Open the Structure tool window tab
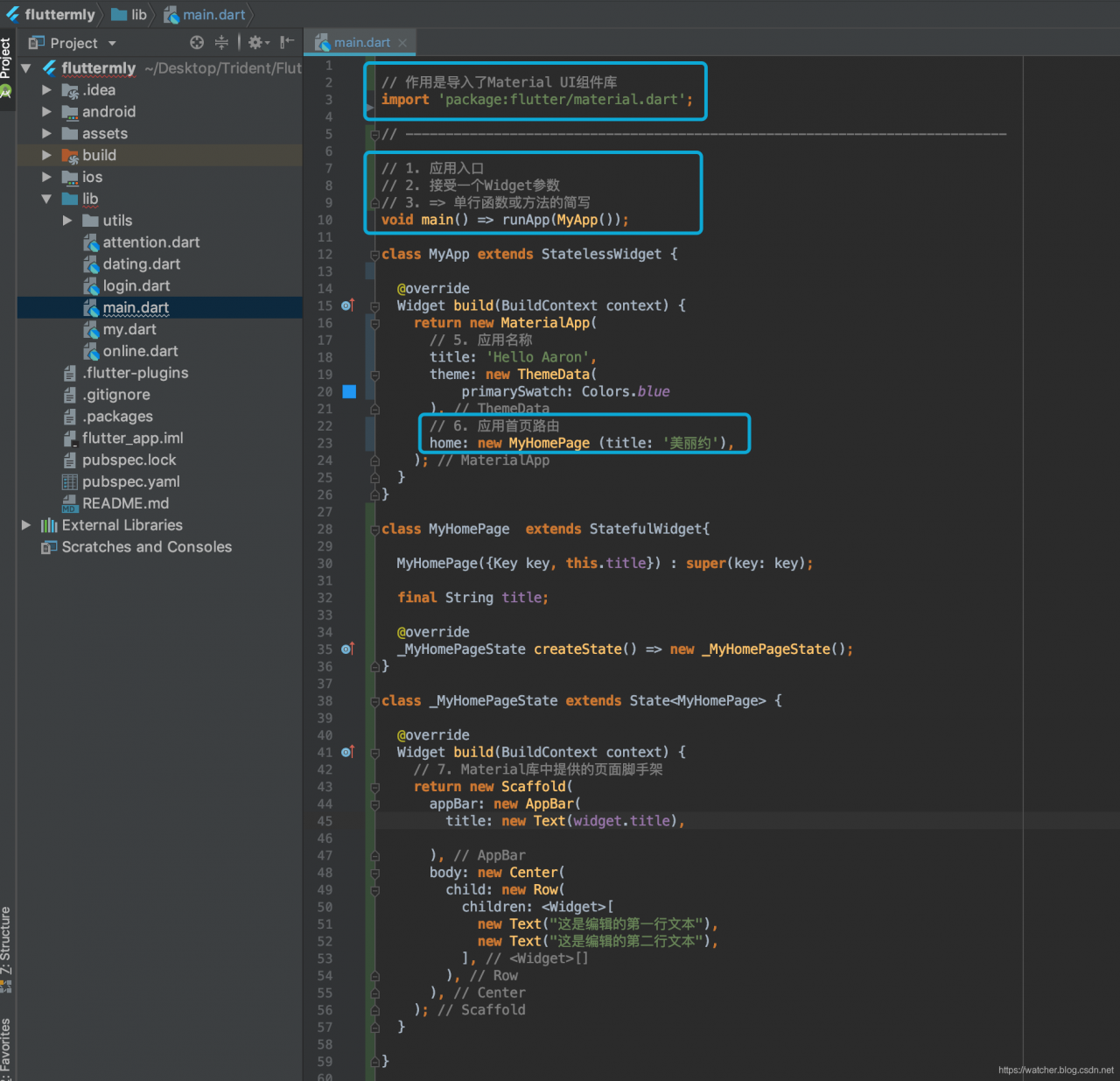1120x1081 pixels. [7, 948]
